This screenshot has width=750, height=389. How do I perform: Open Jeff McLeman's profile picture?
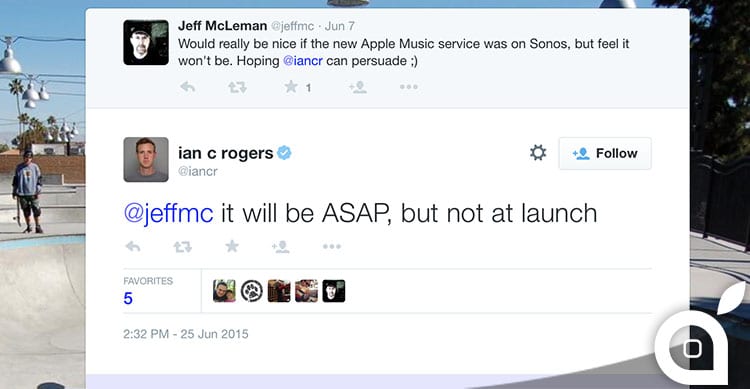point(146,43)
